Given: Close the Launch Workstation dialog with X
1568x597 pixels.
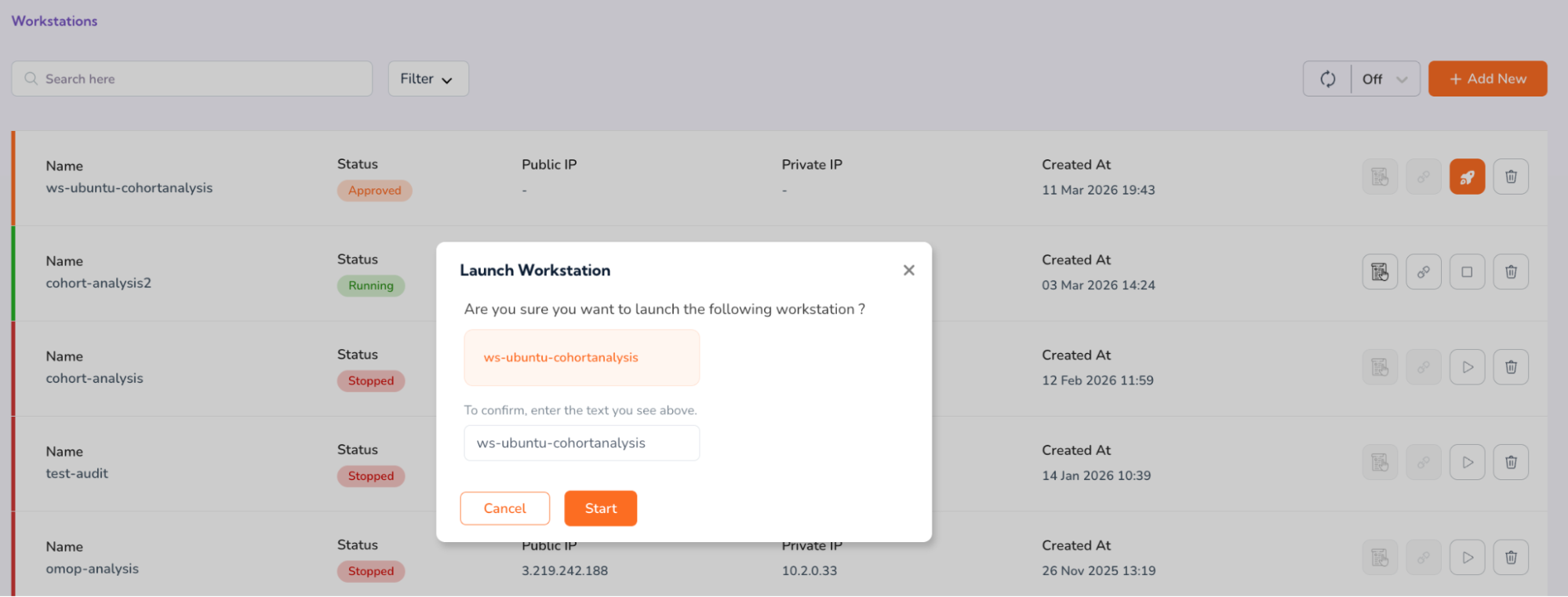Looking at the screenshot, I should click(908, 270).
